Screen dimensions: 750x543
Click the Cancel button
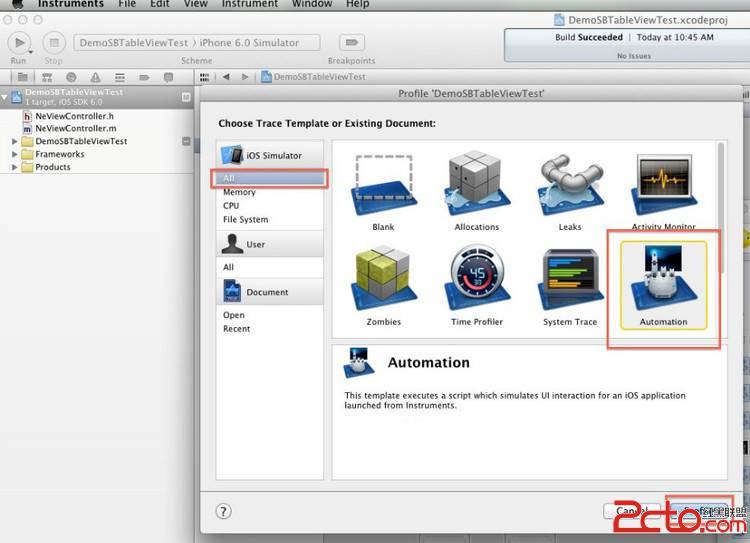(x=632, y=511)
